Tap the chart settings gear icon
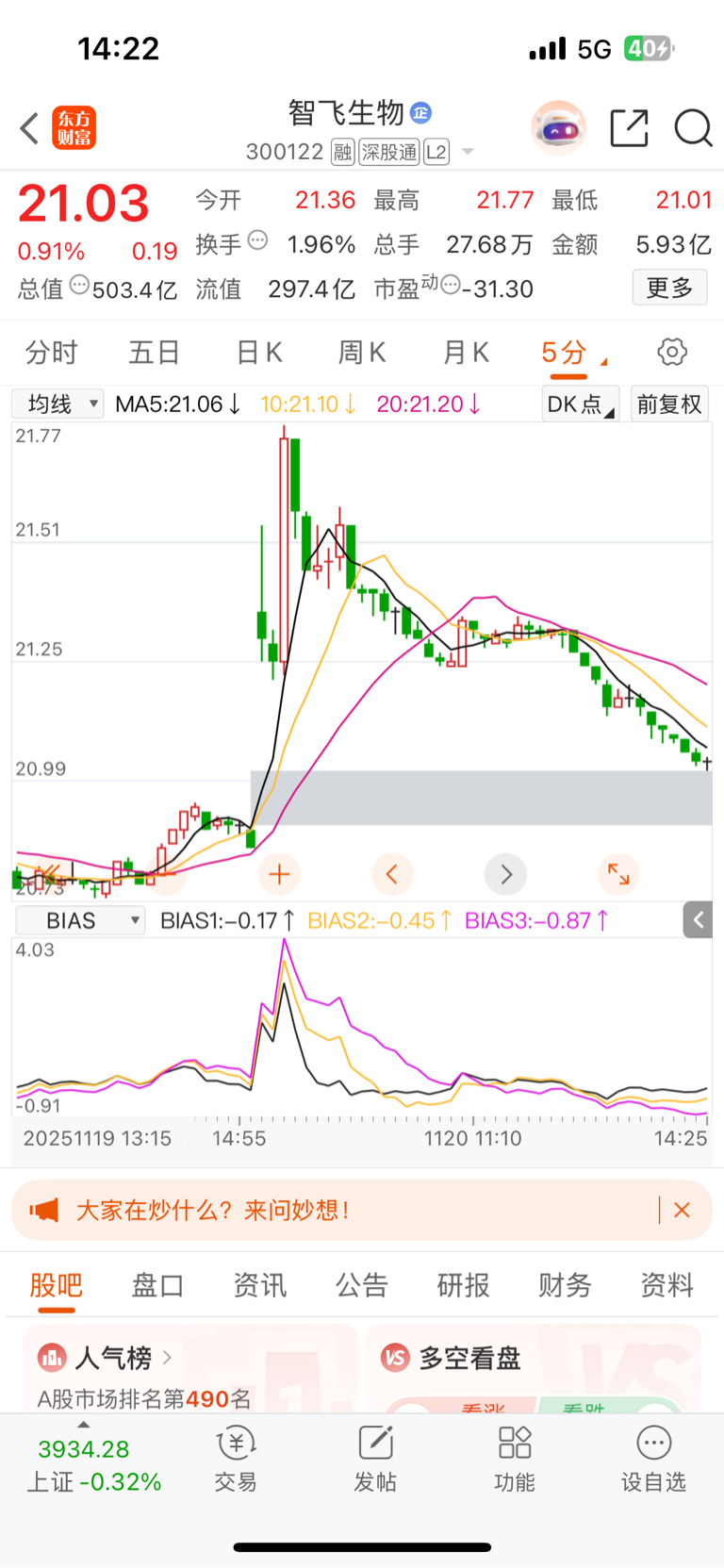Viewport: 724px width, 1568px height. pyautogui.click(x=672, y=352)
